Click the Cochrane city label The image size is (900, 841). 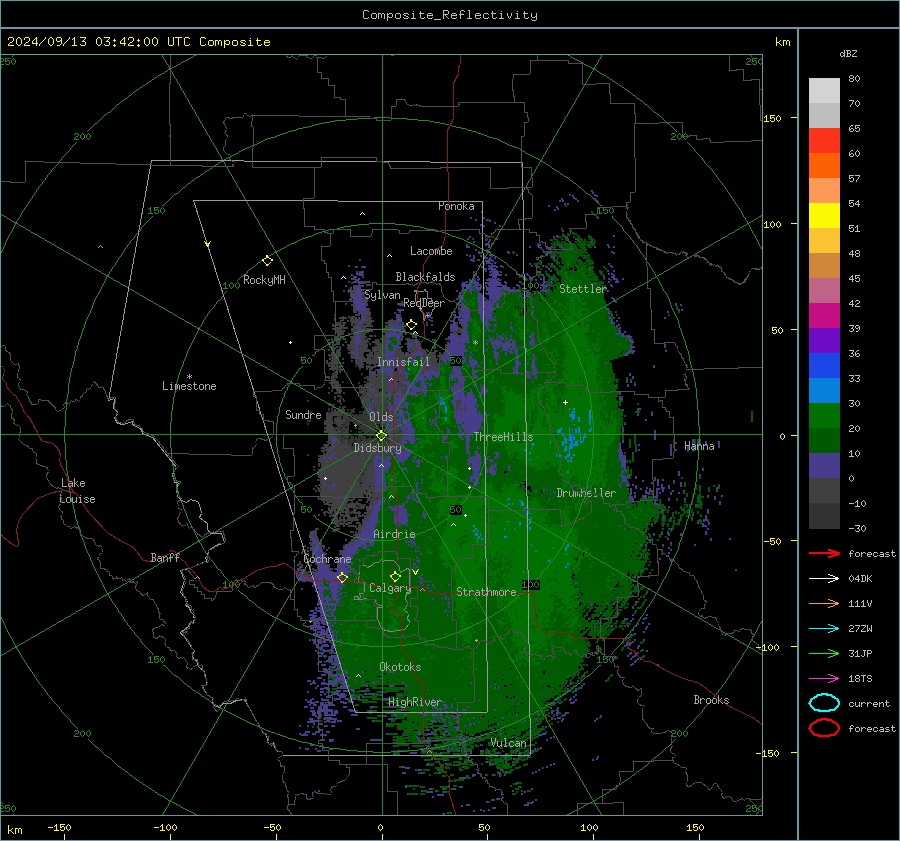(x=327, y=559)
